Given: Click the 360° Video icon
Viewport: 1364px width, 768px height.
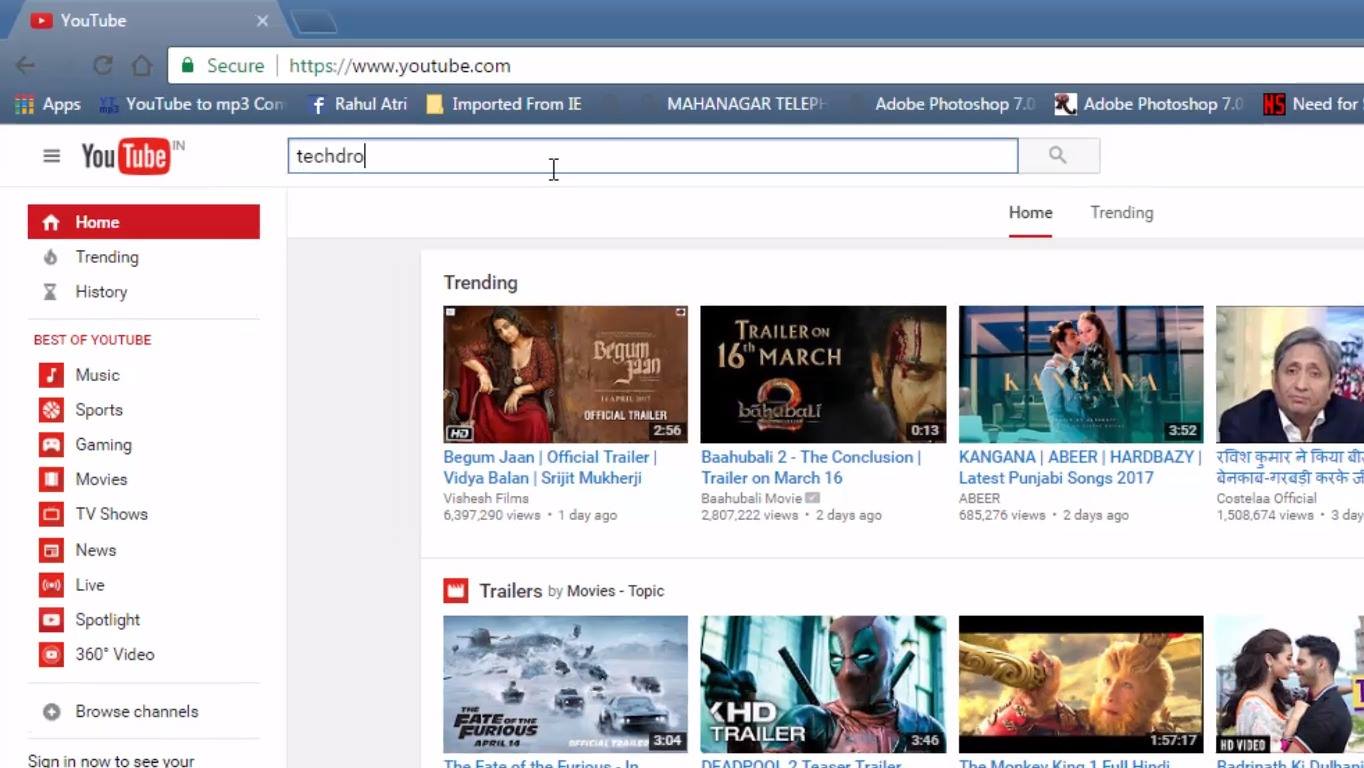Looking at the screenshot, I should (51, 655).
